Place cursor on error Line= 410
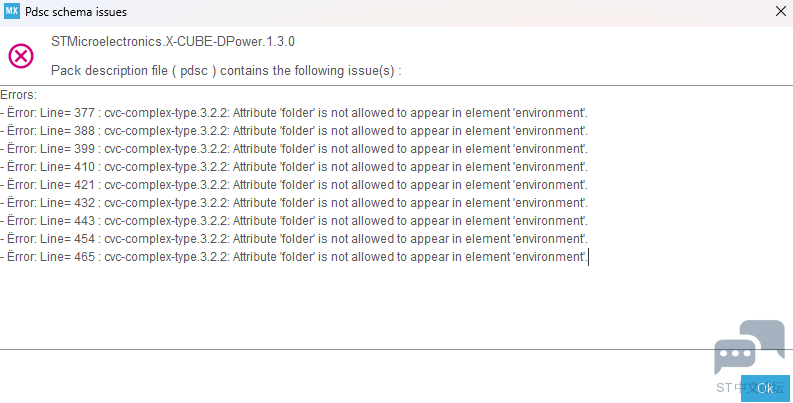 coord(294,166)
